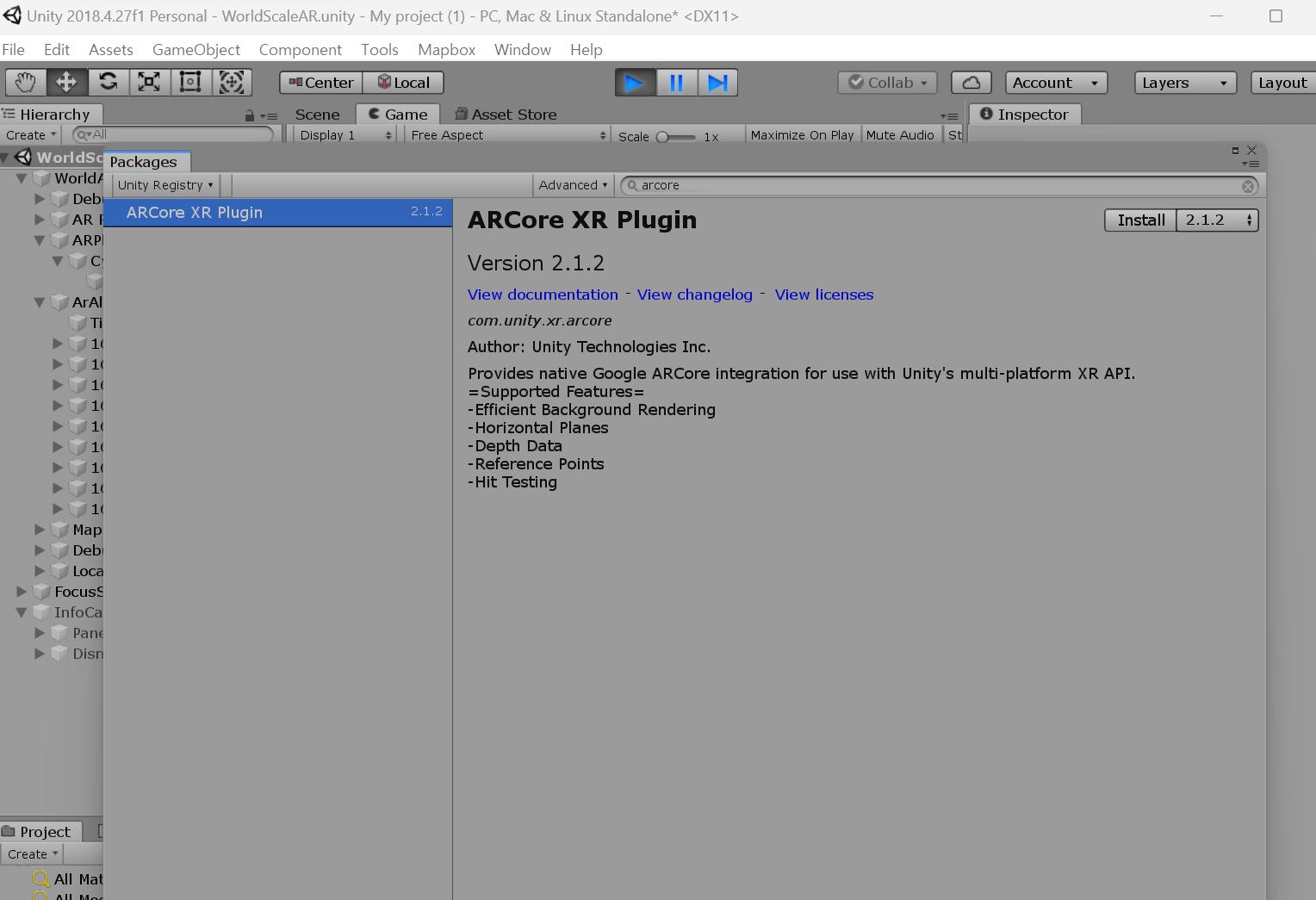Open the Hierarchy panel options menu
Screen dimensions: 1316x900
tap(270, 116)
